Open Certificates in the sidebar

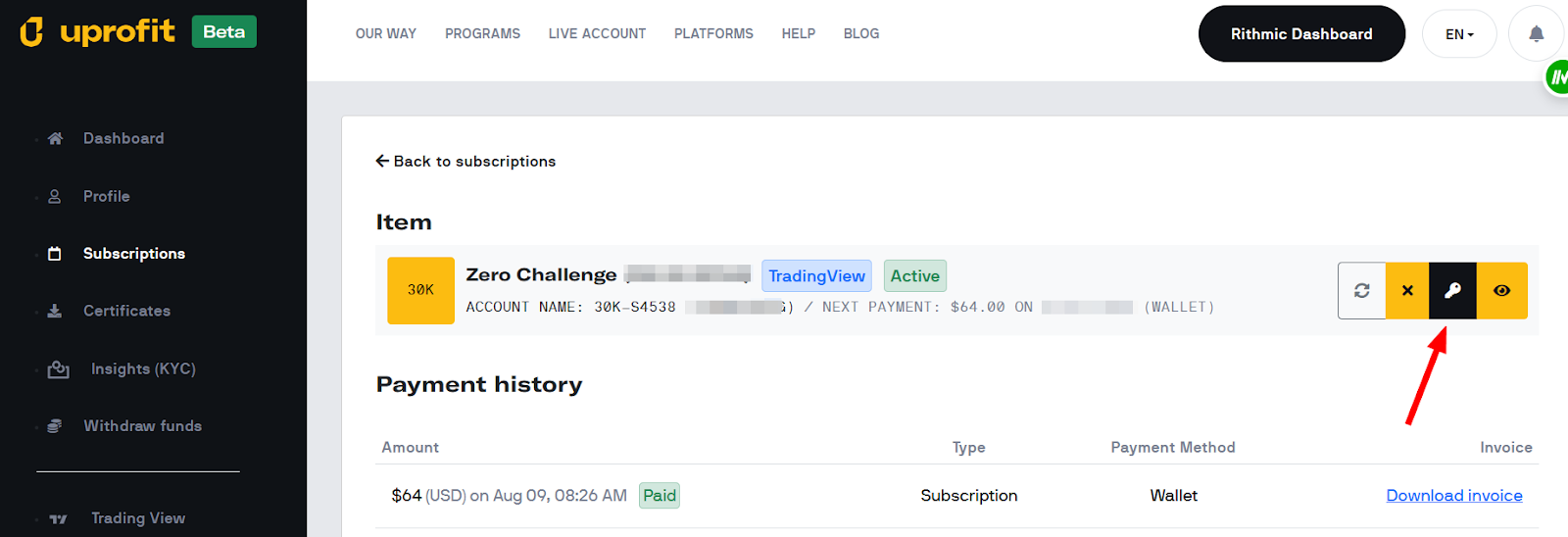(126, 311)
